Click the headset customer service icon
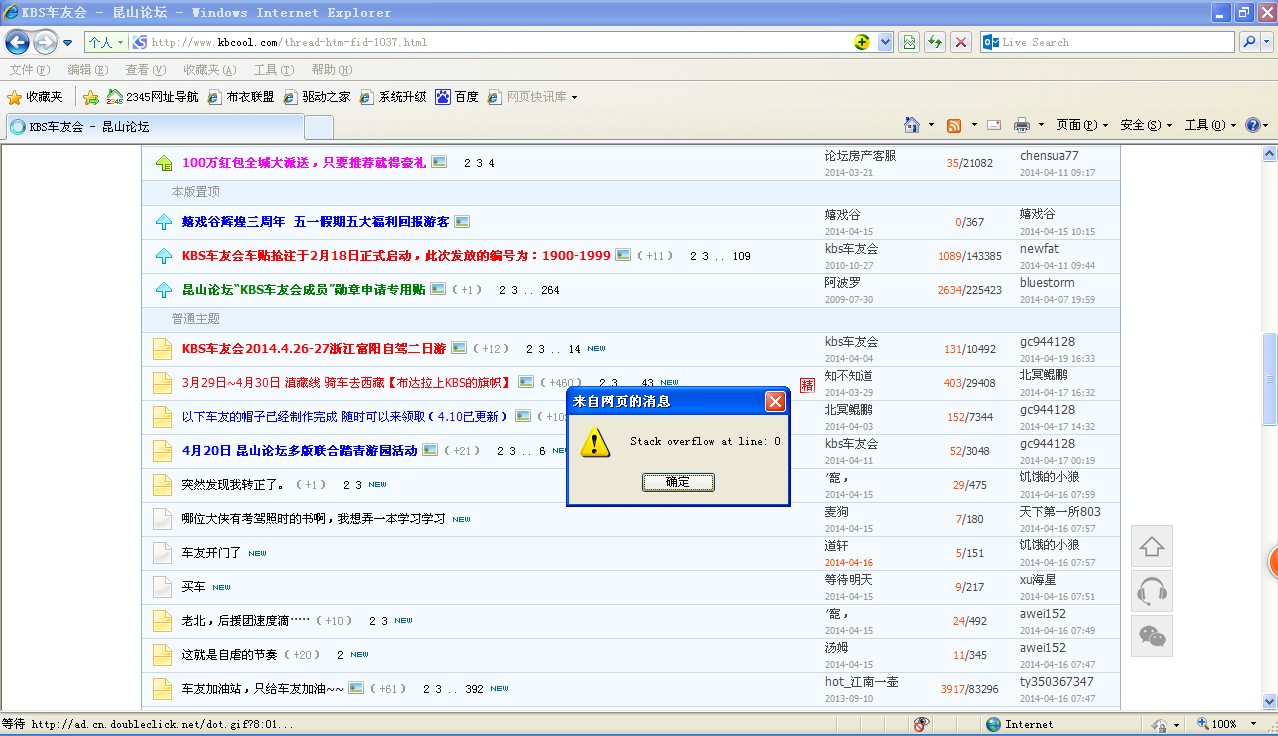The image size is (1278, 736). (1151, 591)
